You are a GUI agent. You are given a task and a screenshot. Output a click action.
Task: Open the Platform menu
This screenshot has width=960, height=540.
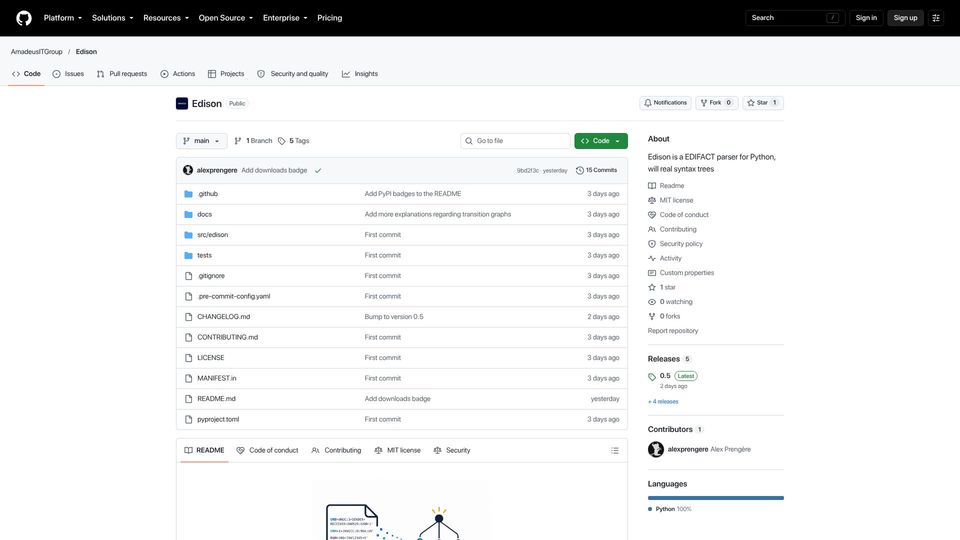click(x=62, y=18)
